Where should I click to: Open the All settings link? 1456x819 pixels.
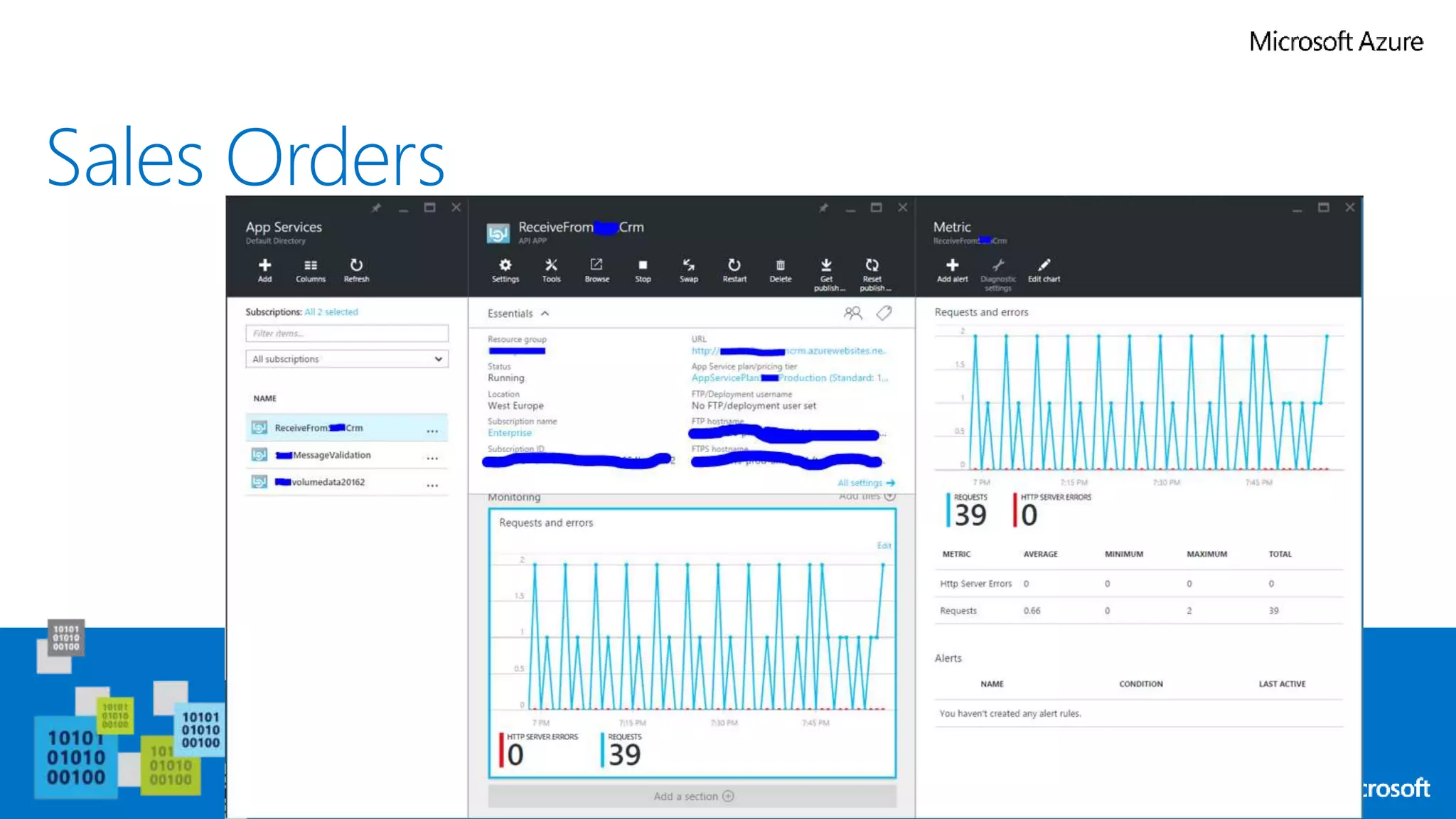(865, 483)
